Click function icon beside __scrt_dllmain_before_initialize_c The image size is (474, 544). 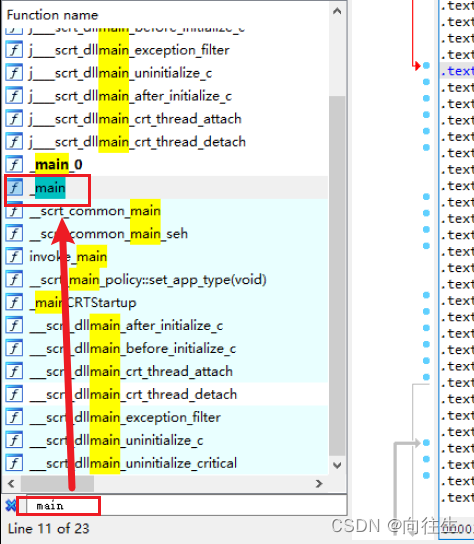tap(14, 348)
